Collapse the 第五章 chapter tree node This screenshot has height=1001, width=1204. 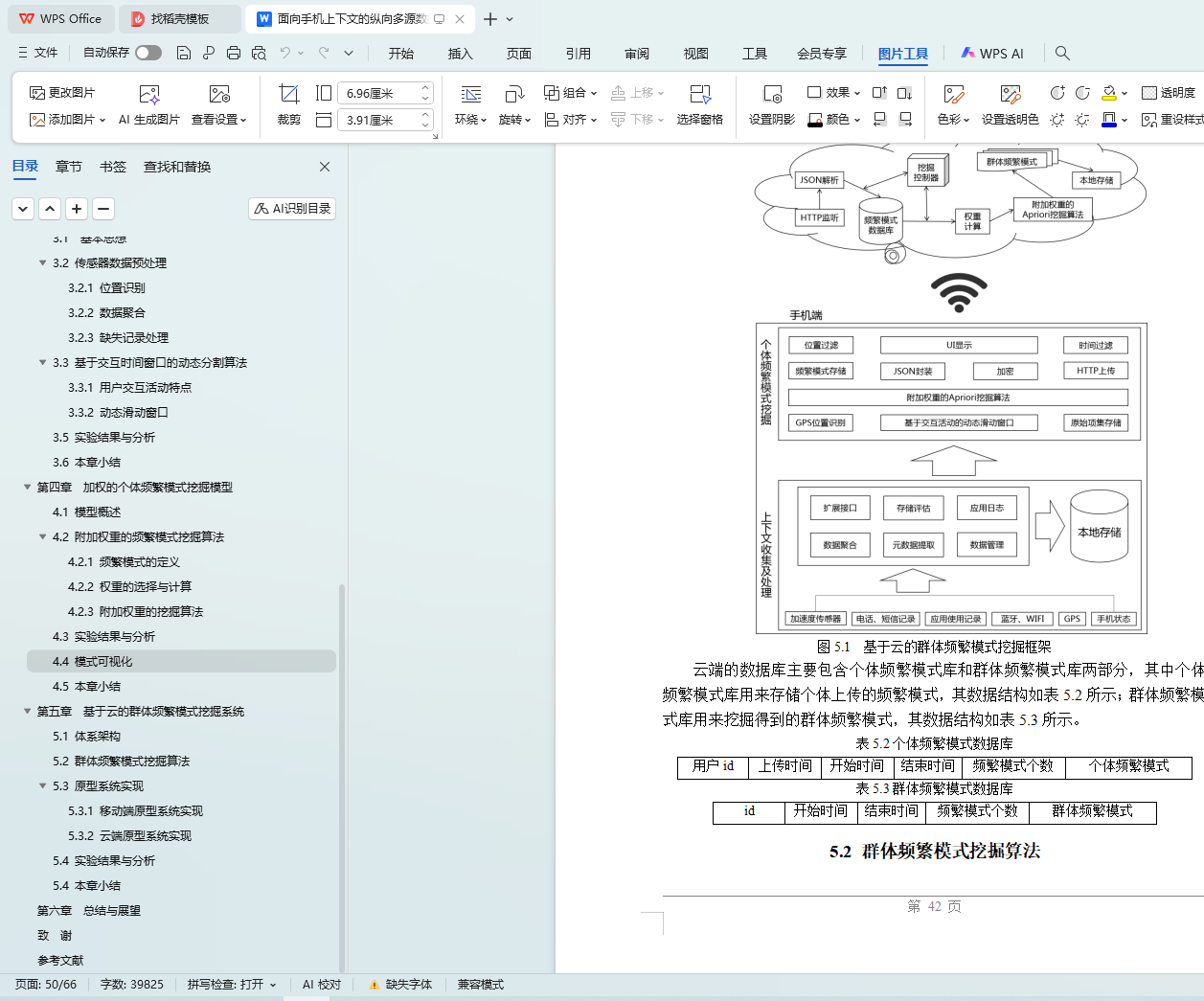point(28,712)
